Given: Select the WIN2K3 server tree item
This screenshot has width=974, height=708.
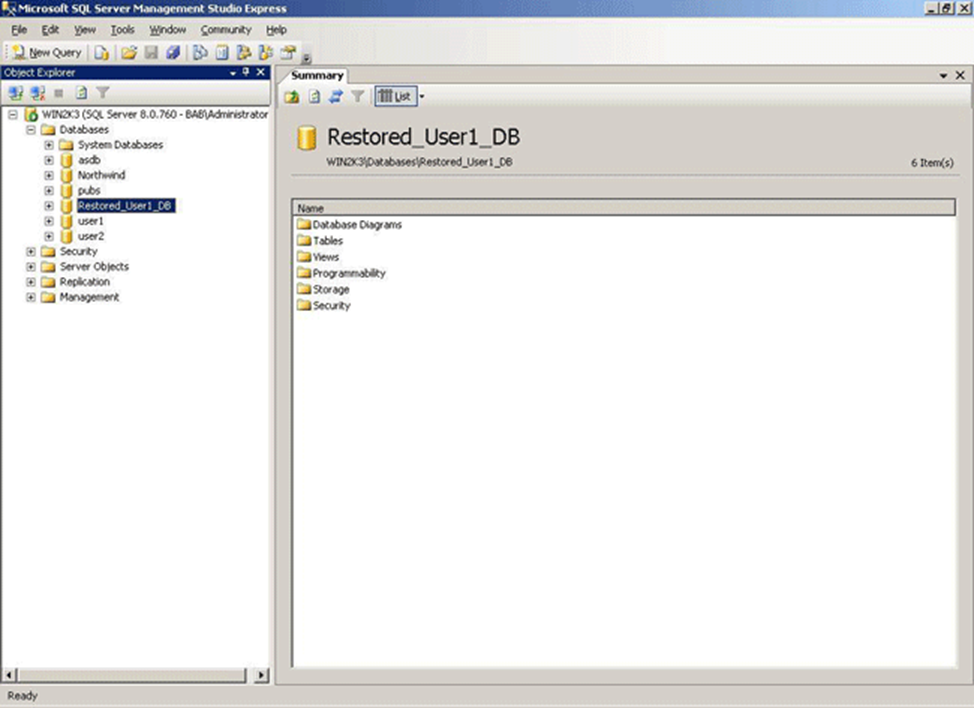Looking at the screenshot, I should [x=155, y=114].
